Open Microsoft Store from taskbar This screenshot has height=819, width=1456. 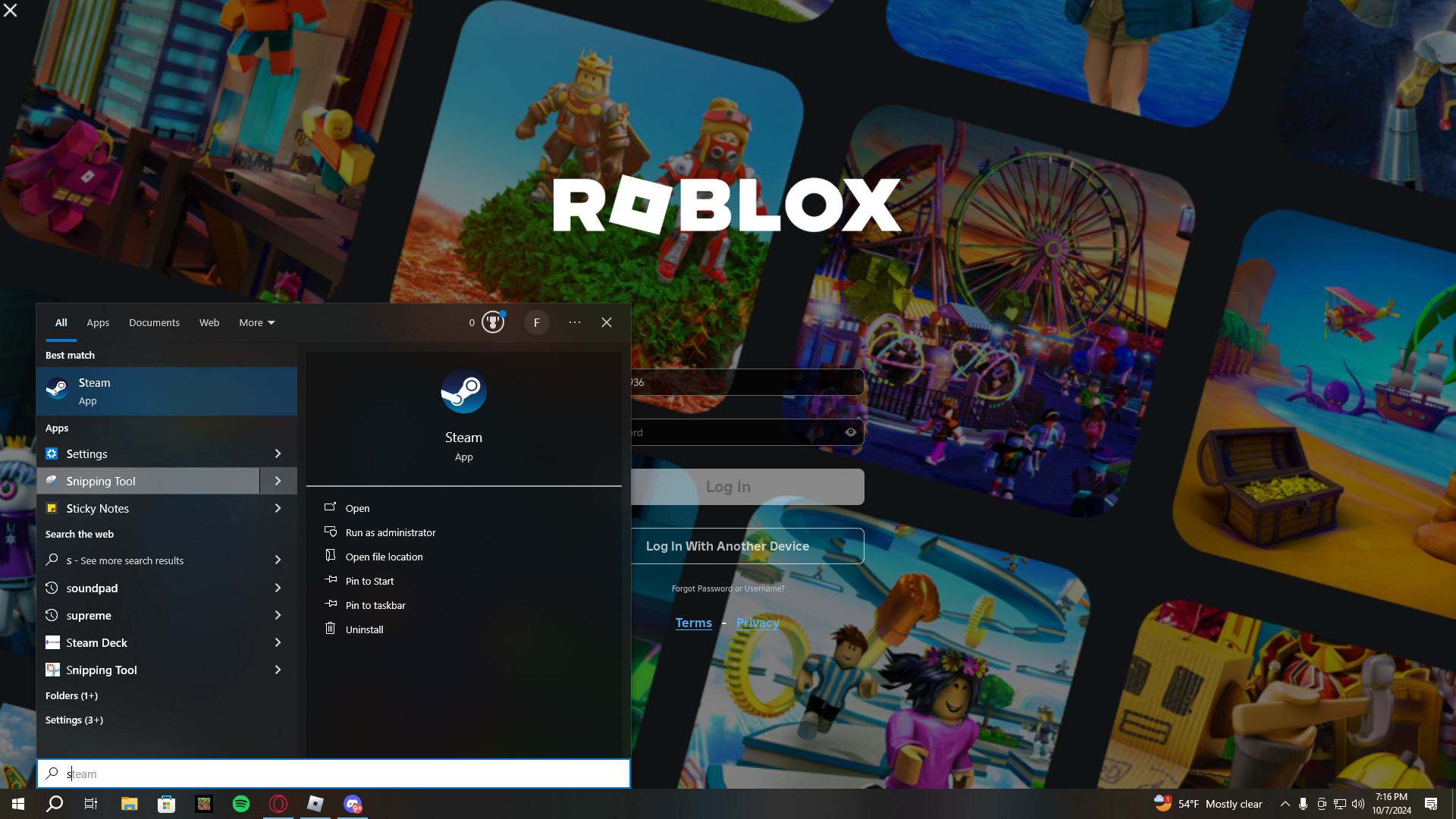(166, 804)
